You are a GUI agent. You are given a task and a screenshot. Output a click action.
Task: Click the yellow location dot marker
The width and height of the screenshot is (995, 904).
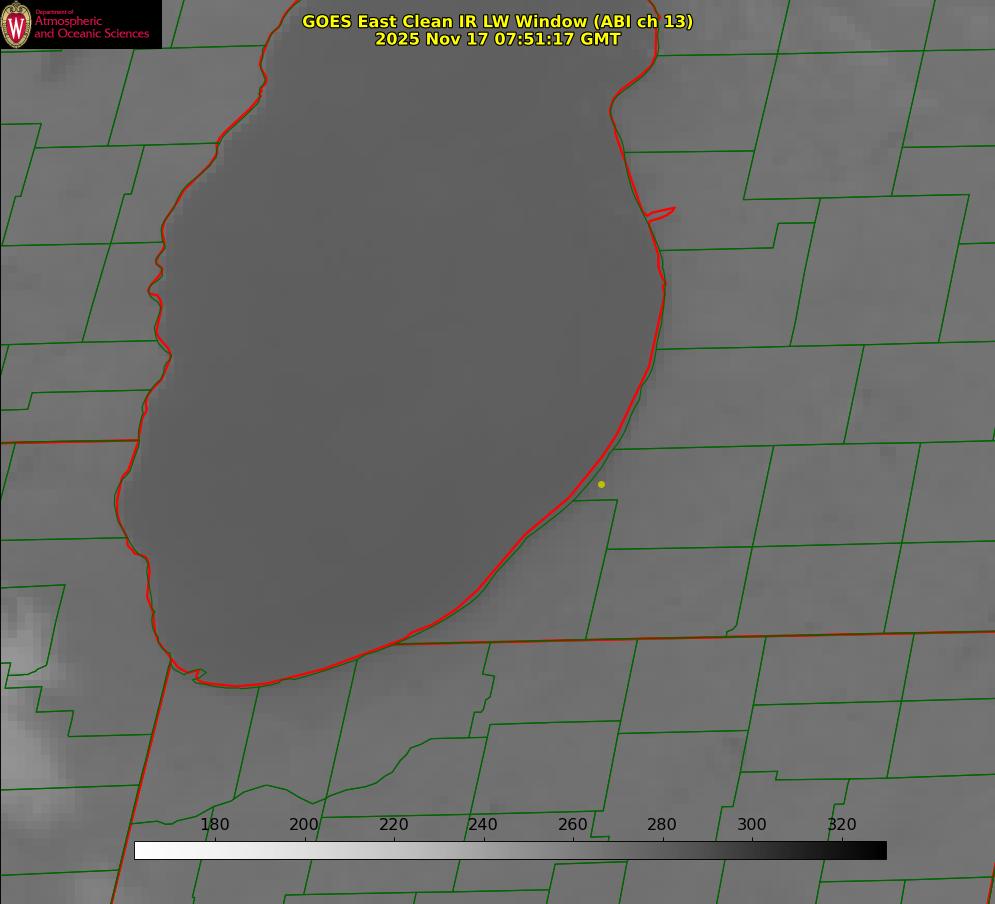601,484
